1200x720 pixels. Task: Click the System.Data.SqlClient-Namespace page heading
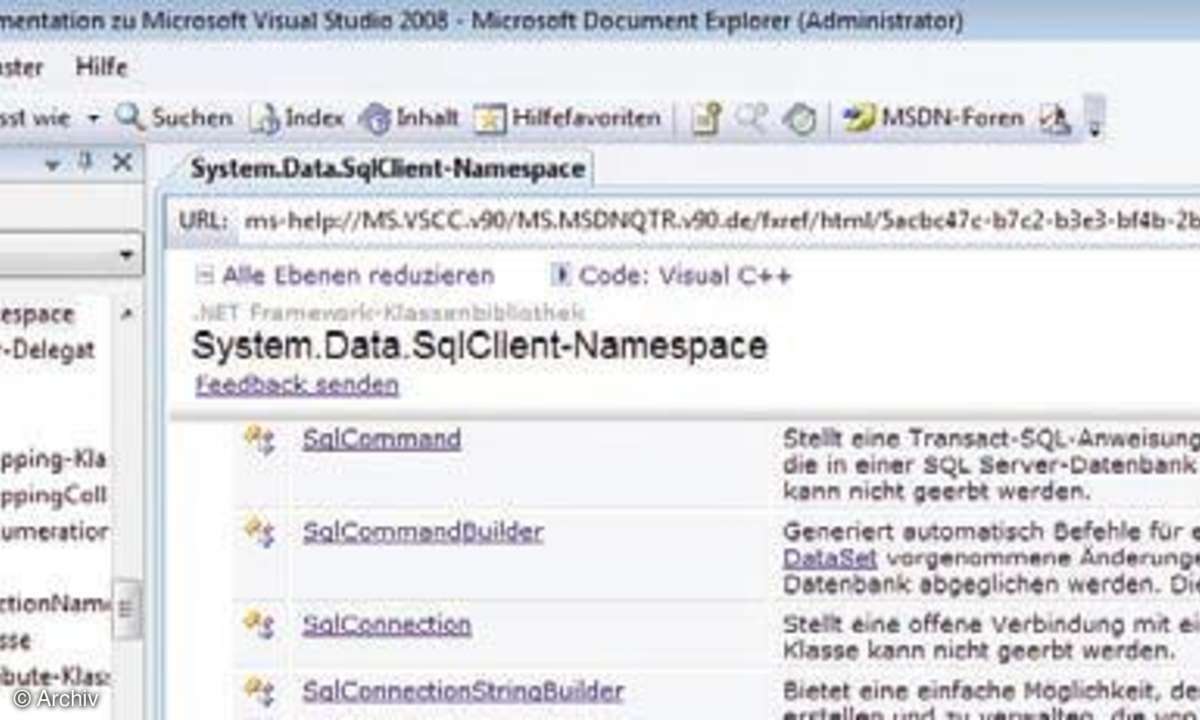(x=479, y=346)
